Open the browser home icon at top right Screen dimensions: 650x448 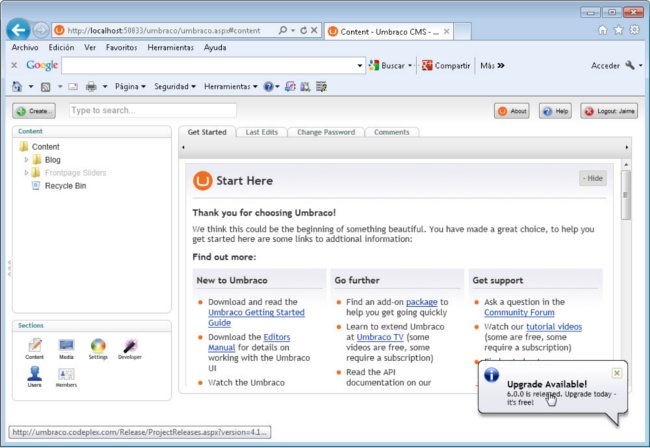(x=603, y=30)
